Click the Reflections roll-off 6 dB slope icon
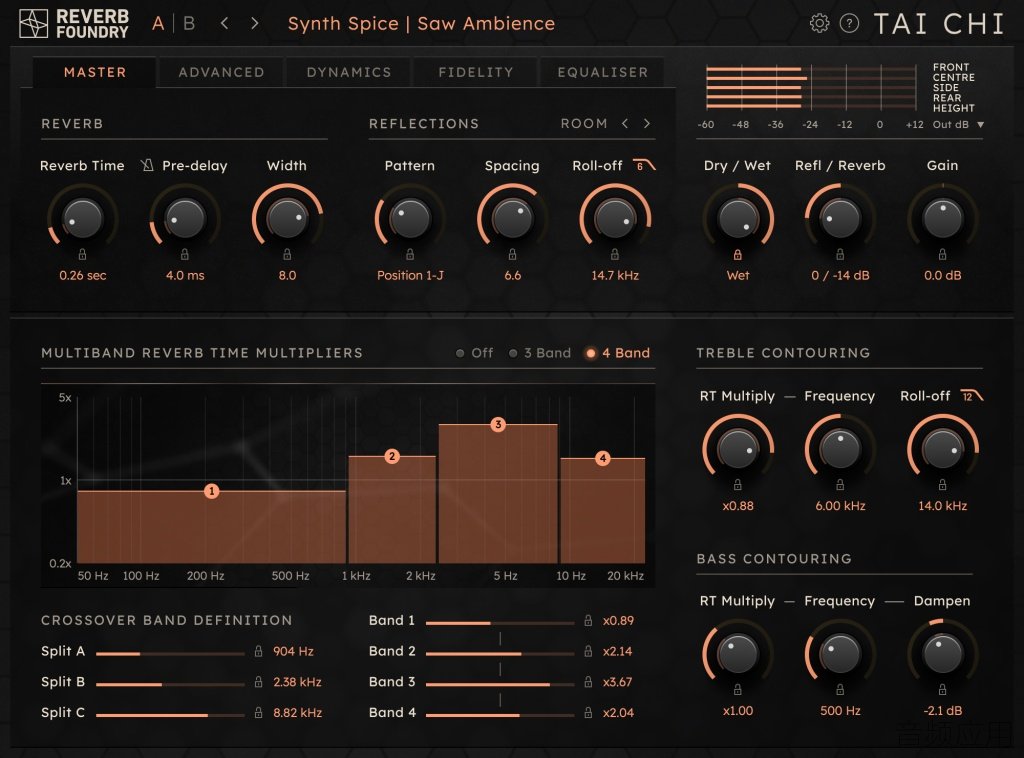 coord(645,165)
